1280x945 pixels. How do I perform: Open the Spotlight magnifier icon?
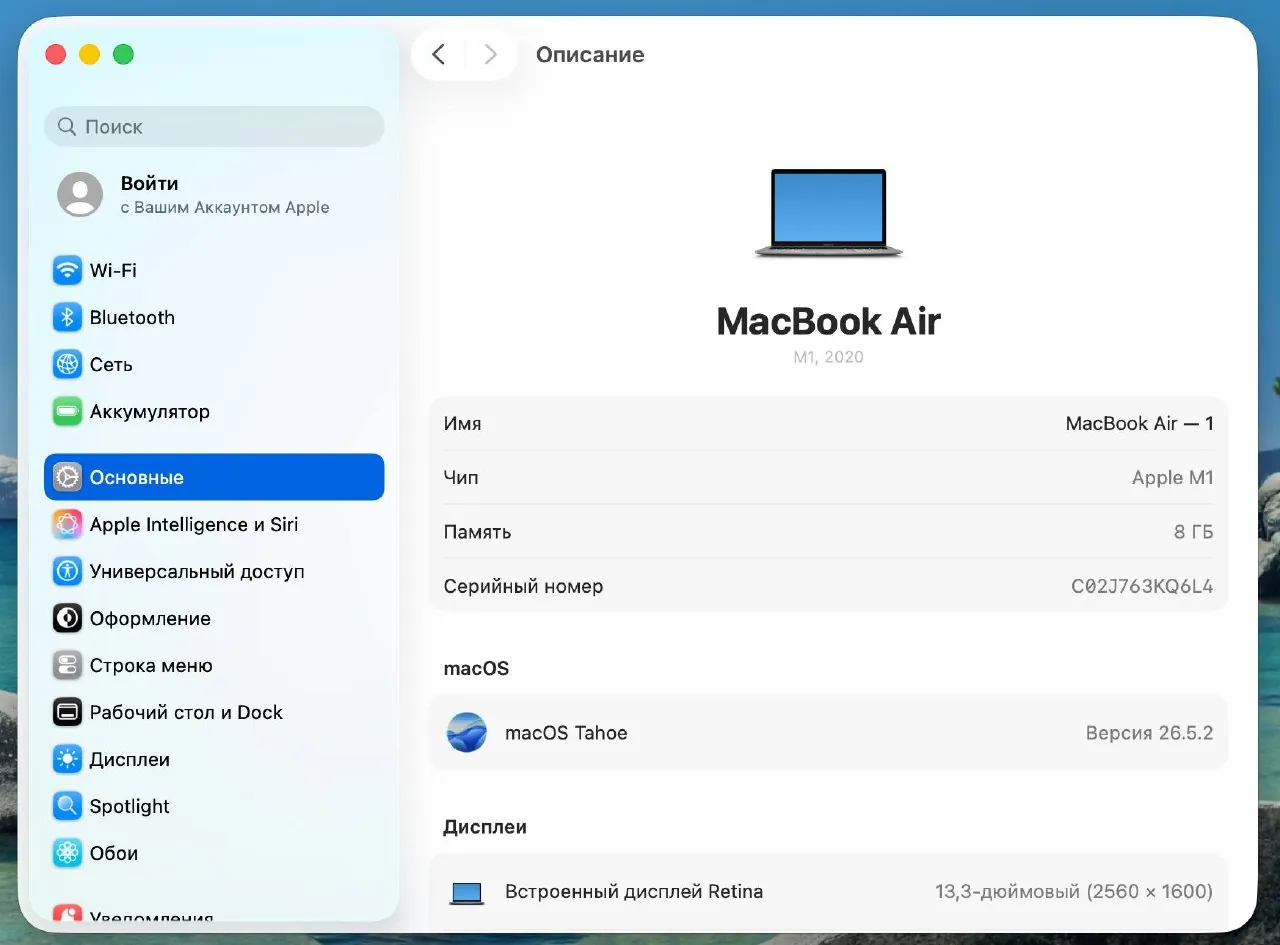pyautogui.click(x=67, y=806)
